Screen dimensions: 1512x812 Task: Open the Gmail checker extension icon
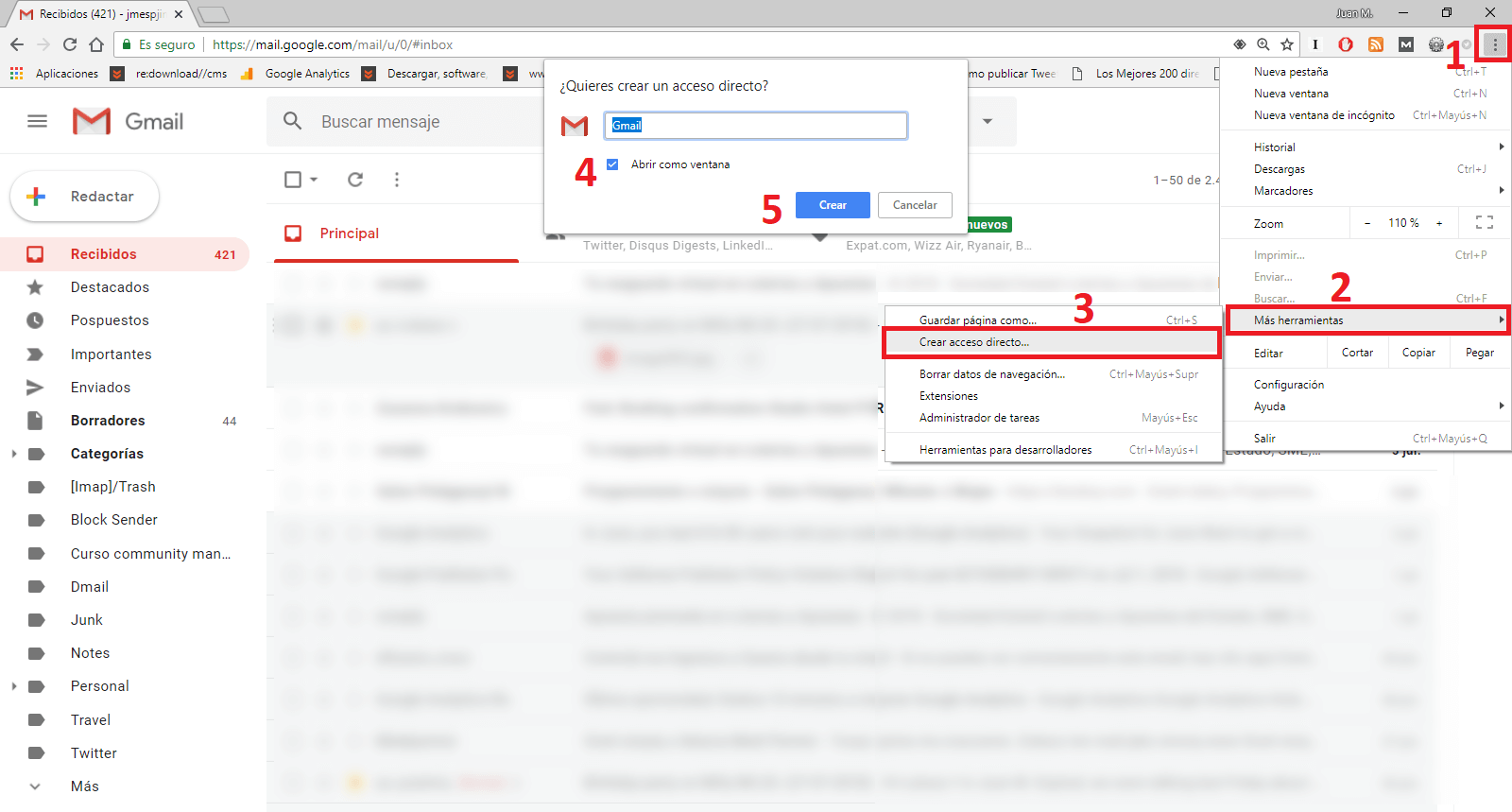point(1406,44)
